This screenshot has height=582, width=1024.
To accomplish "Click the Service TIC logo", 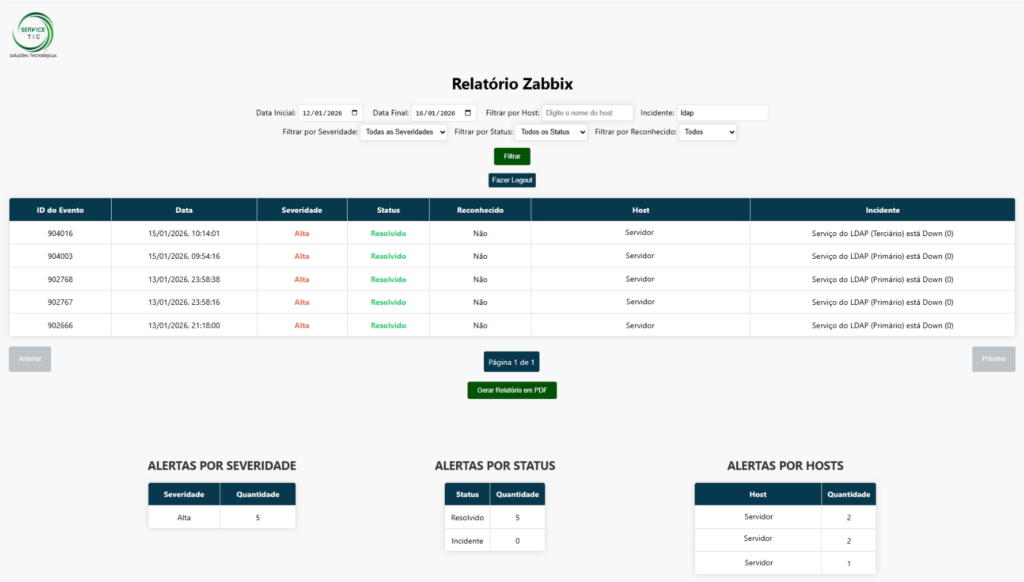I will coord(34,35).
